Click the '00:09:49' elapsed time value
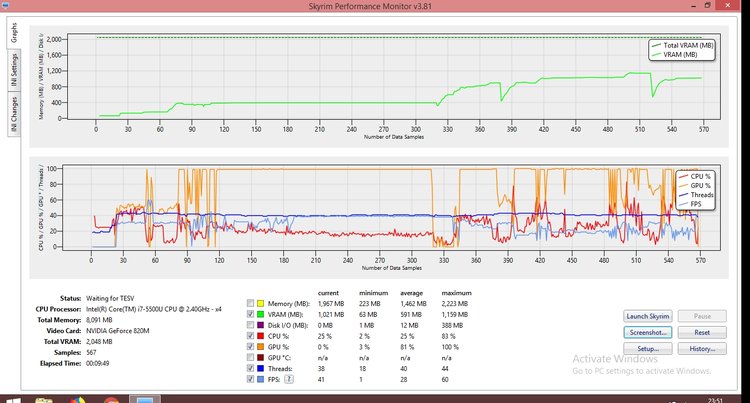This screenshot has width=750, height=403. coord(98,363)
